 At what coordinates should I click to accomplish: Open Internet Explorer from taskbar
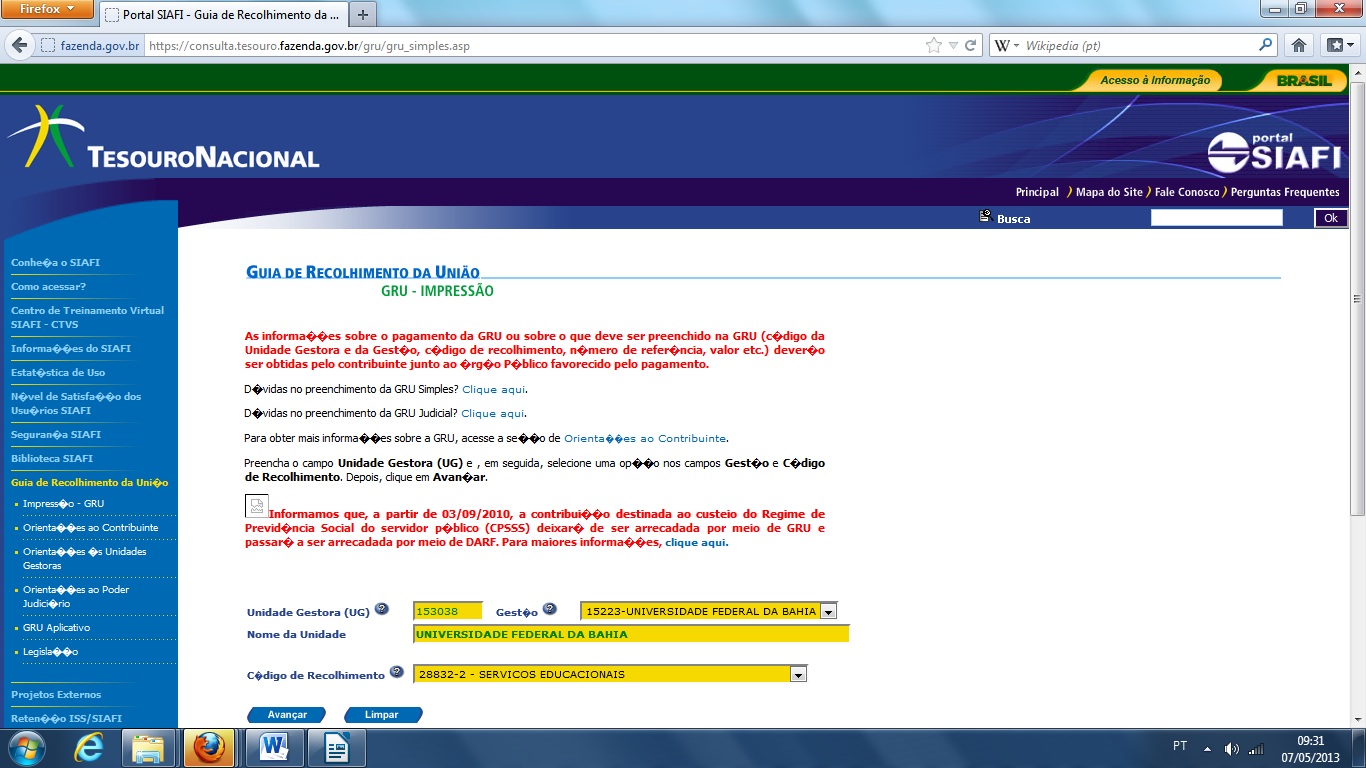coord(91,748)
